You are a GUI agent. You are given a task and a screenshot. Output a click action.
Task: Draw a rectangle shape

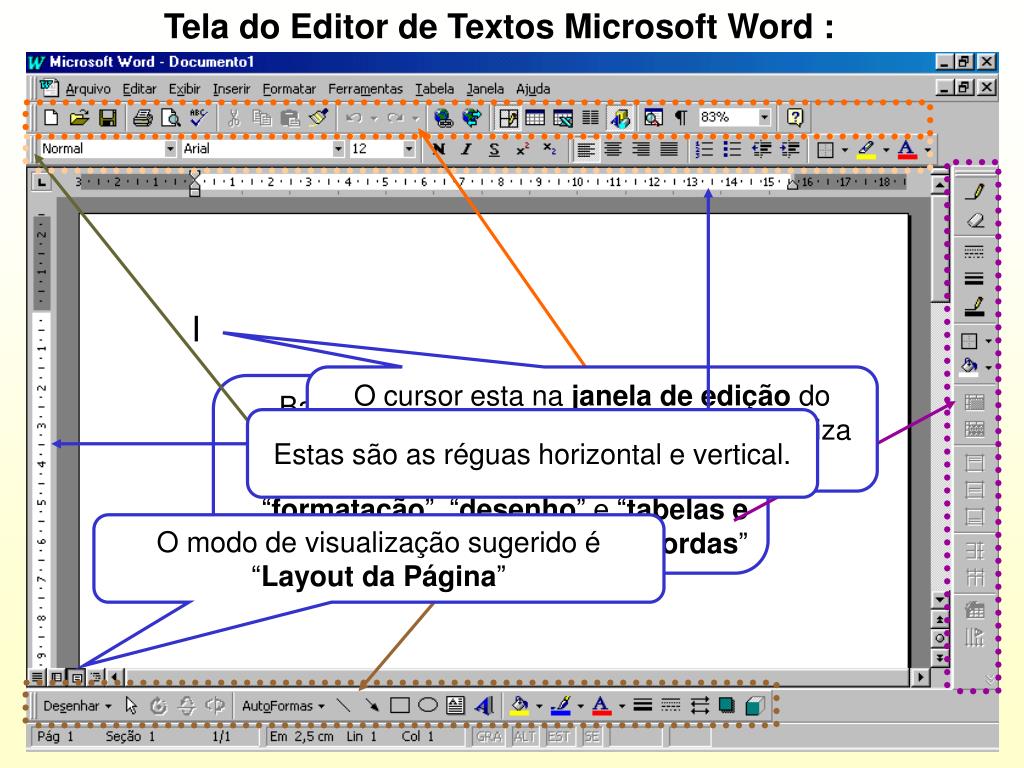click(x=400, y=705)
